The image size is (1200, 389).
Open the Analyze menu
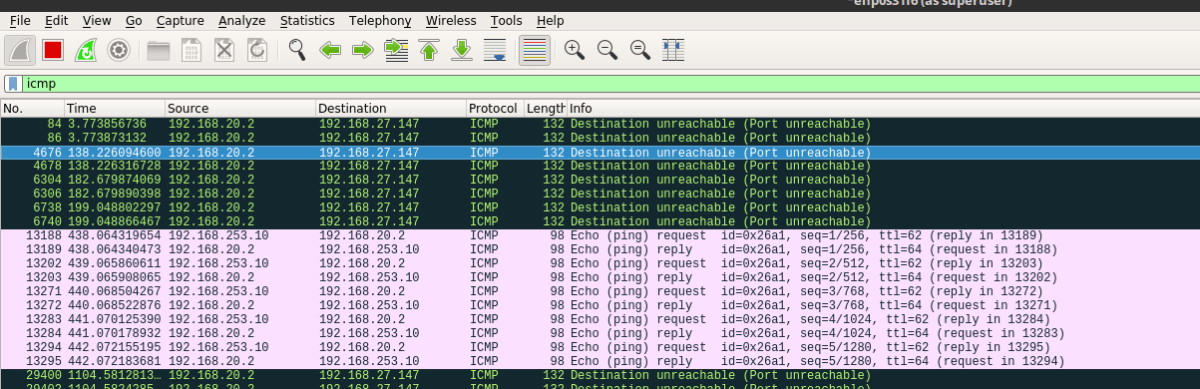pos(242,20)
